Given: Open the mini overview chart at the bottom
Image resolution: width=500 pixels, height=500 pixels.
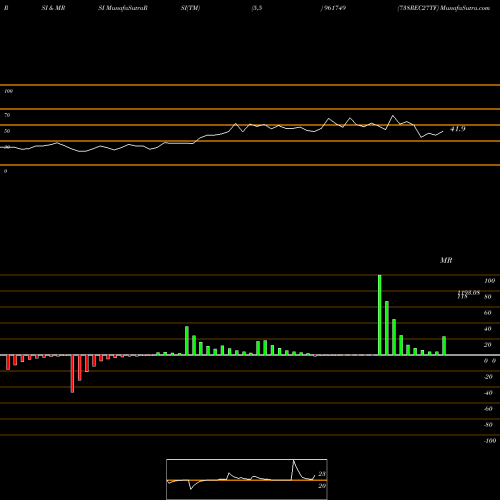Looking at the screenshot, I should [x=247, y=479].
